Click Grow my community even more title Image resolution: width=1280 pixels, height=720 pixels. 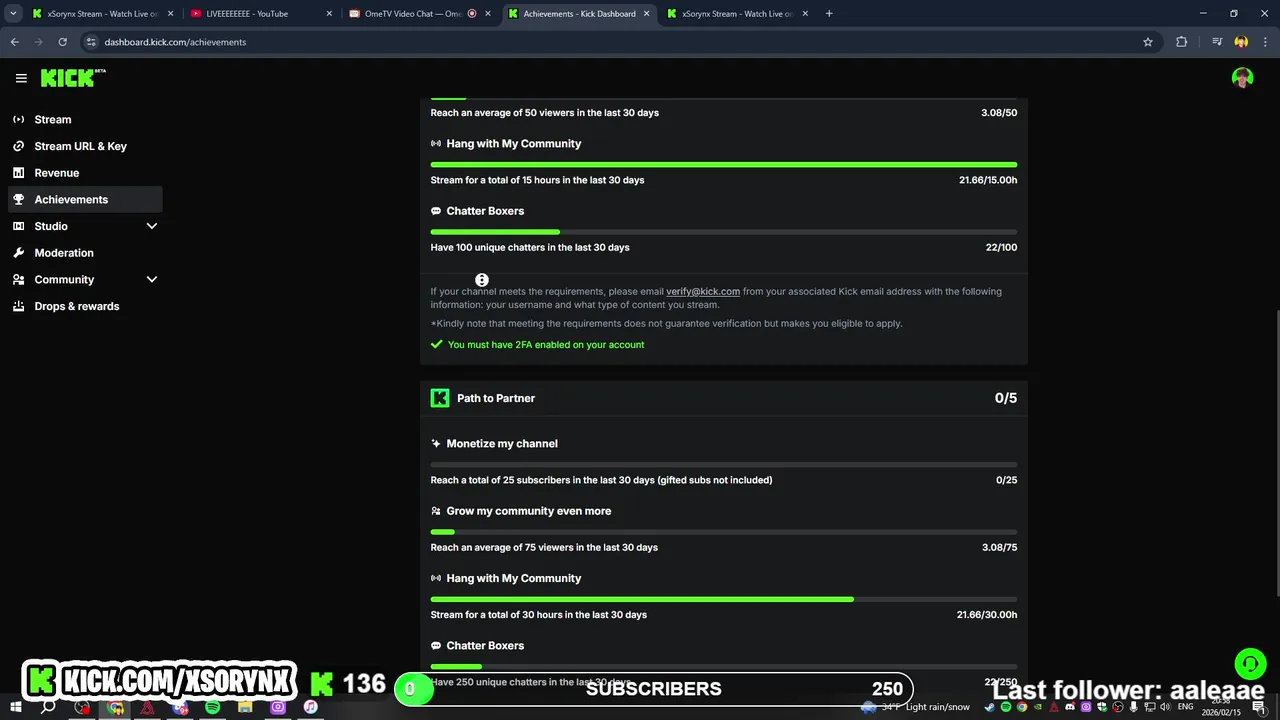click(x=529, y=511)
